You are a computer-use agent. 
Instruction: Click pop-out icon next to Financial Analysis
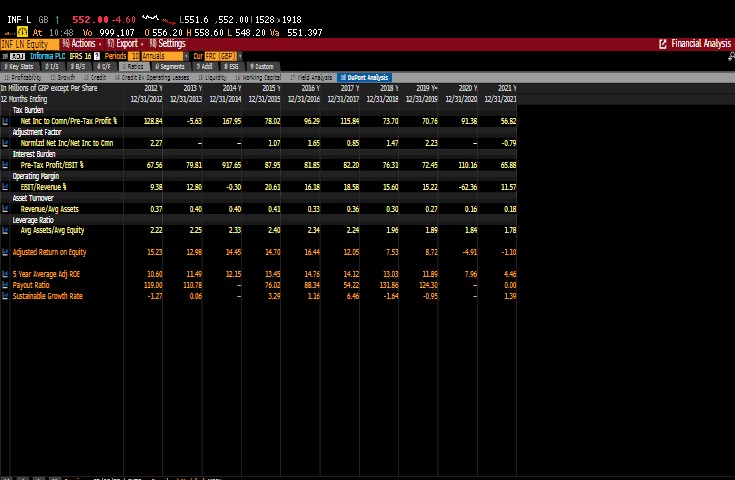click(663, 44)
